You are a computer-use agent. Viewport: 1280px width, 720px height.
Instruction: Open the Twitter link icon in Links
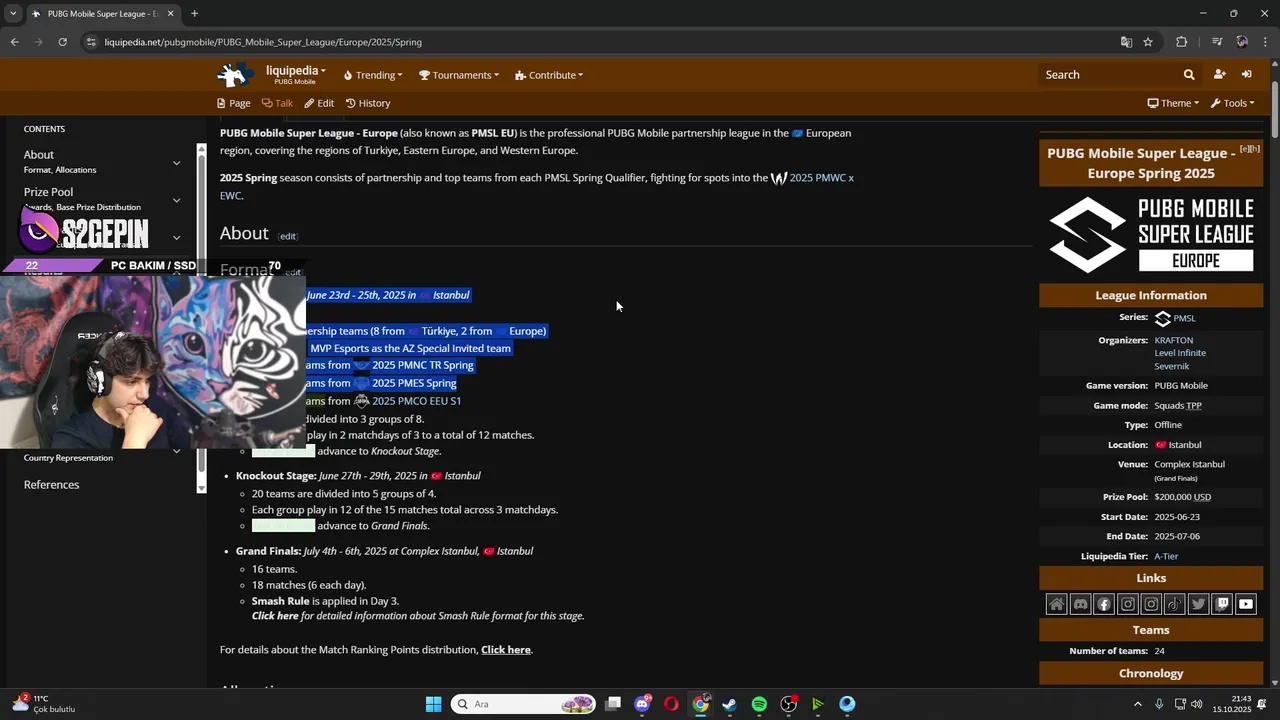coord(1198,604)
